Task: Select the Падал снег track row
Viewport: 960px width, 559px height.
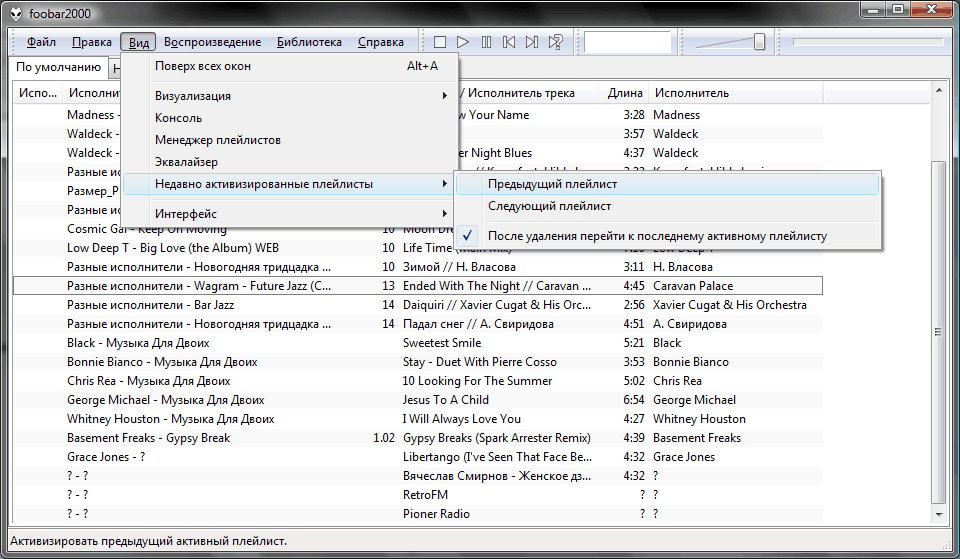Action: 418,324
